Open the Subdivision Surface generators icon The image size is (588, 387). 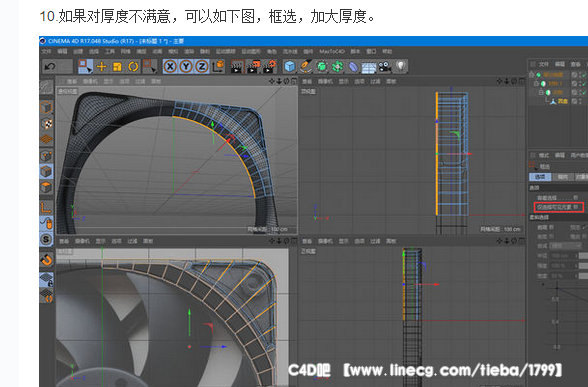point(322,67)
